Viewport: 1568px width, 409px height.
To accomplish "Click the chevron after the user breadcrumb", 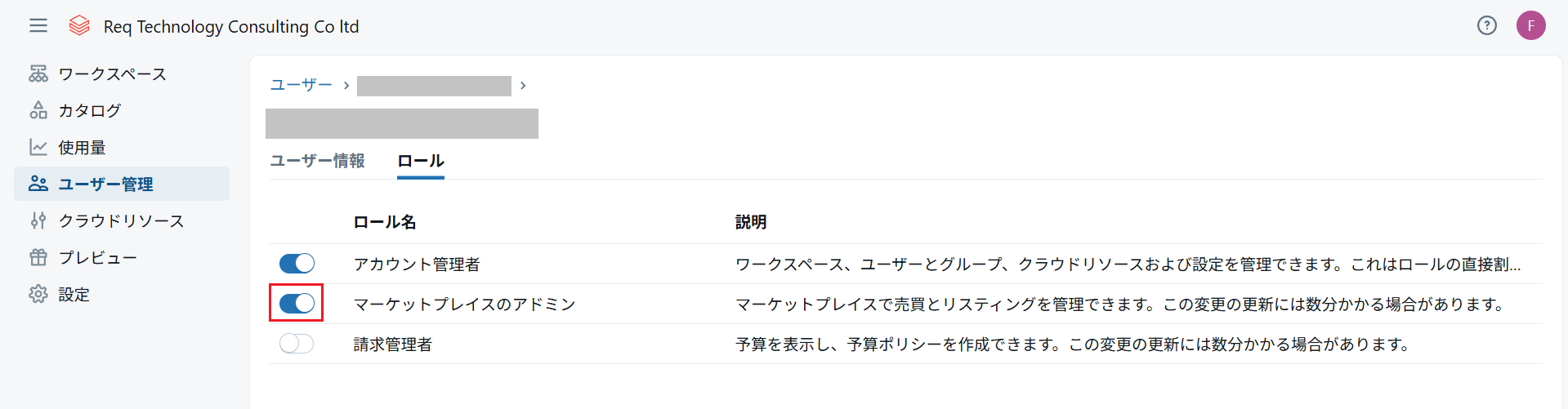I will pyautogui.click(x=523, y=86).
